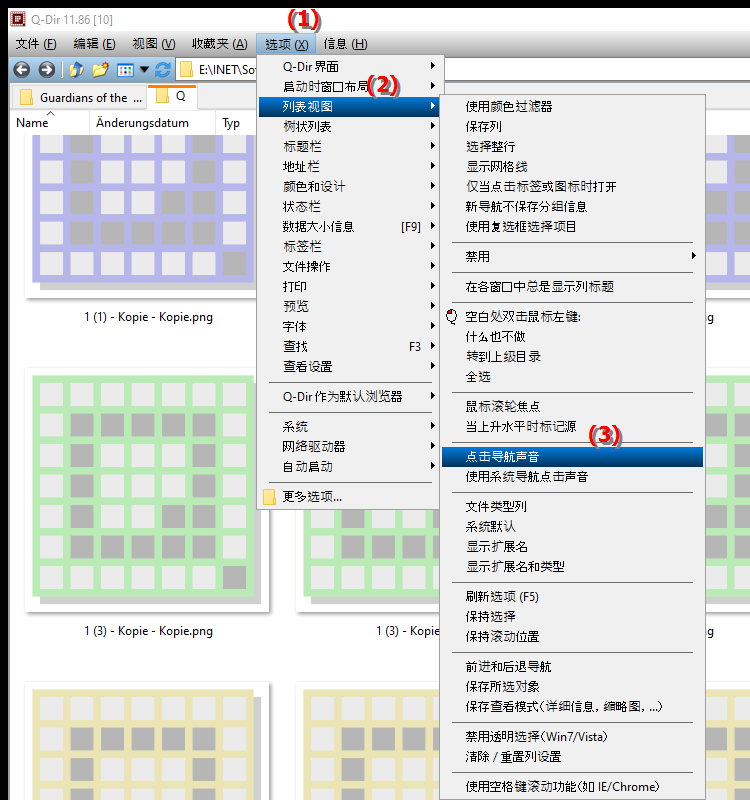This screenshot has width=750, height=800.
Task: Open the 视图 (V) menu
Action: click(154, 44)
